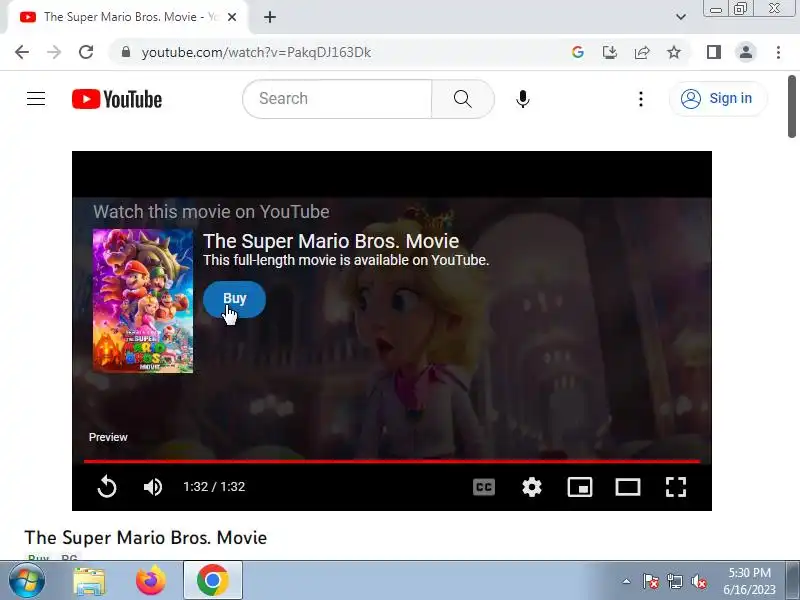This screenshot has width=800, height=600.
Task: Show hidden tray icons arrow
Action: [x=627, y=581]
